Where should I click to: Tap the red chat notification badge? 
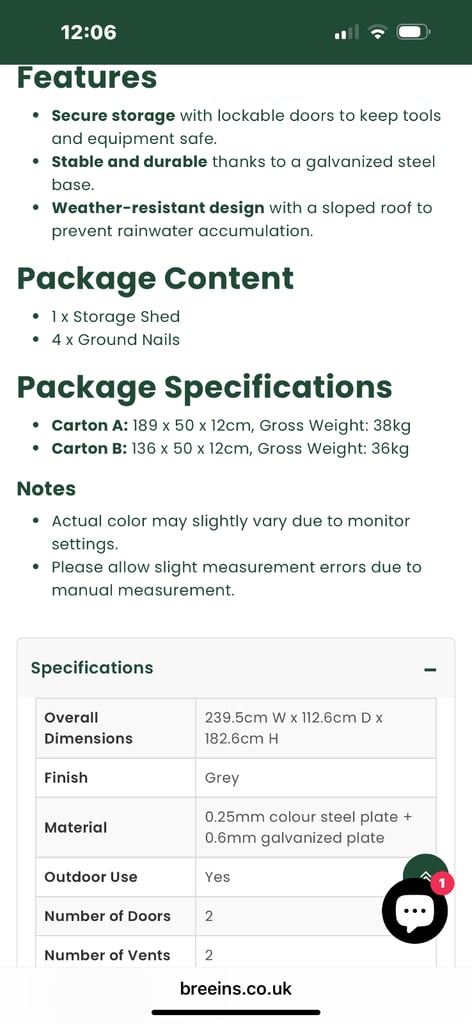442,884
